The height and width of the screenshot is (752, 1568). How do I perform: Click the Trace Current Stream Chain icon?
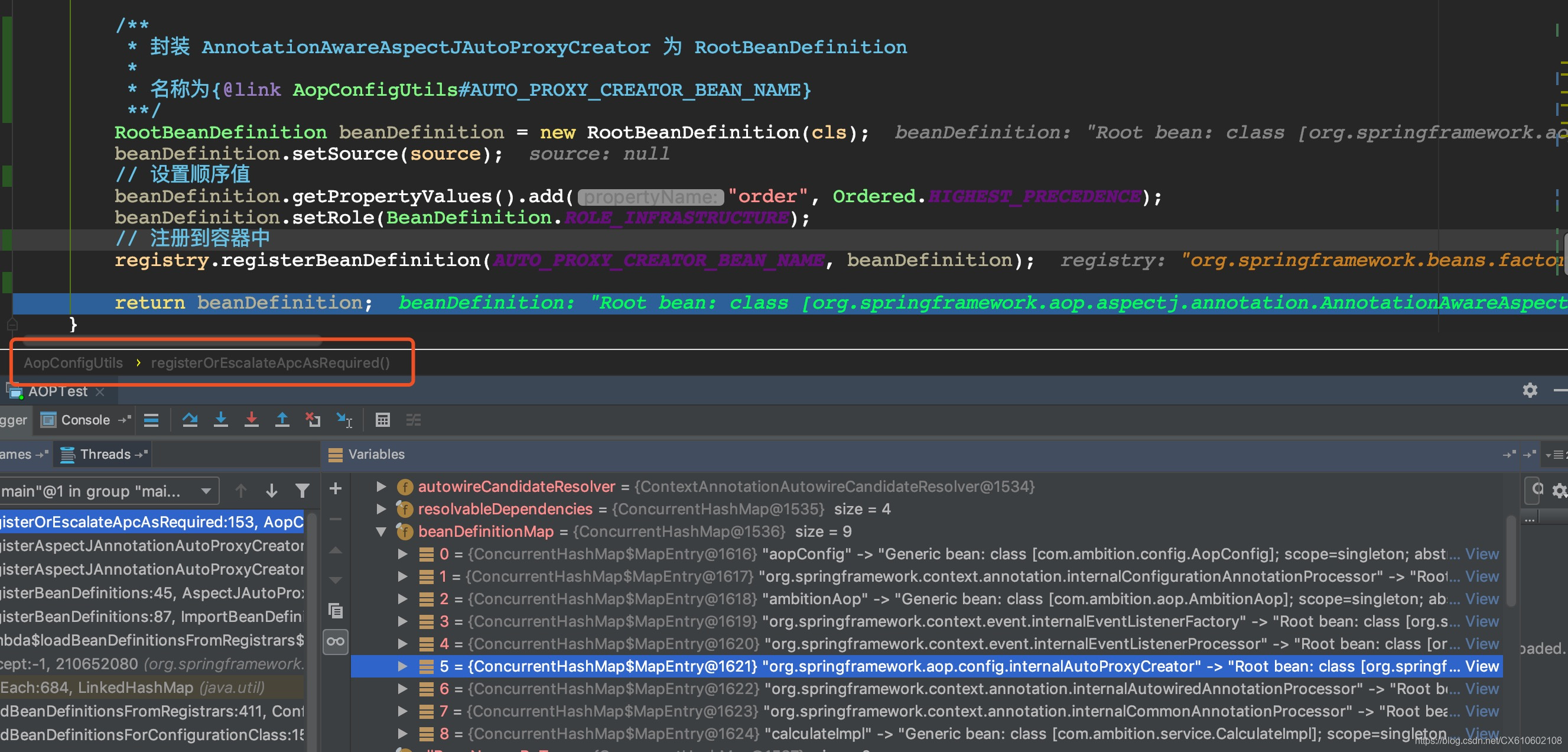point(414,420)
